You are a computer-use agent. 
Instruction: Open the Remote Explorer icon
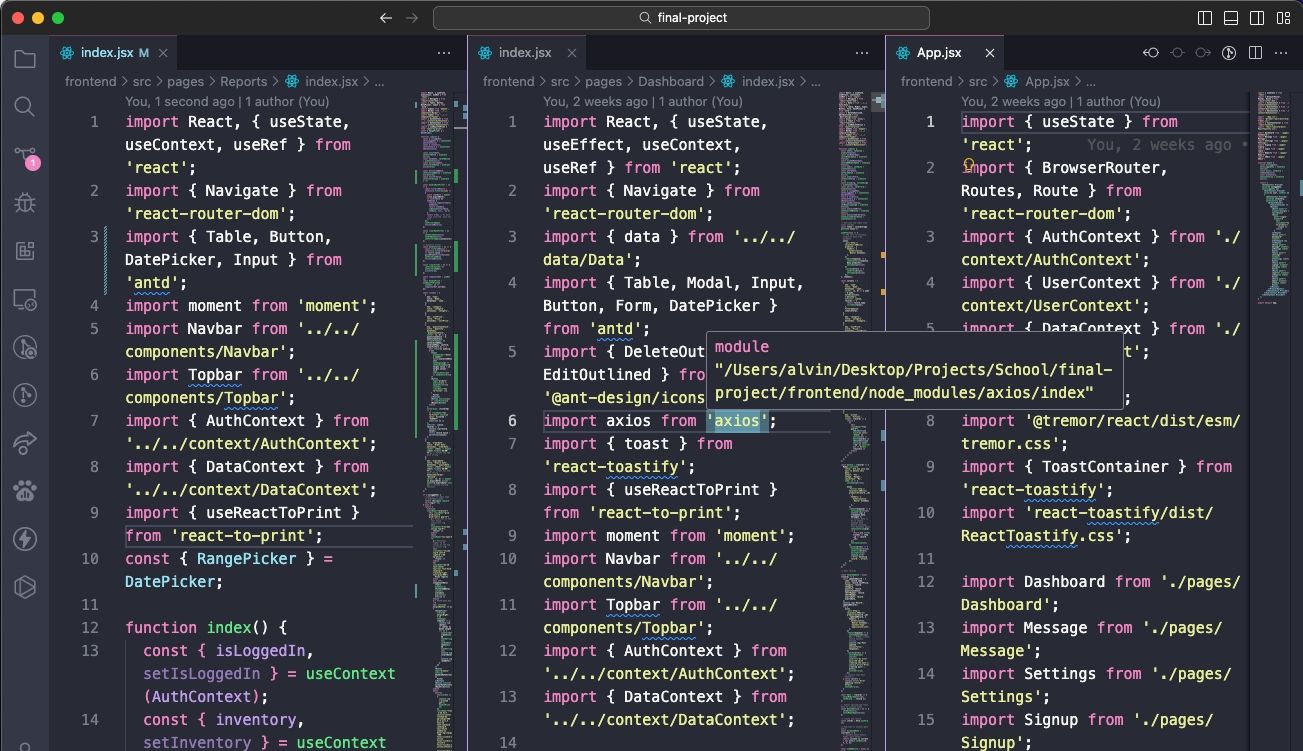tap(25, 299)
